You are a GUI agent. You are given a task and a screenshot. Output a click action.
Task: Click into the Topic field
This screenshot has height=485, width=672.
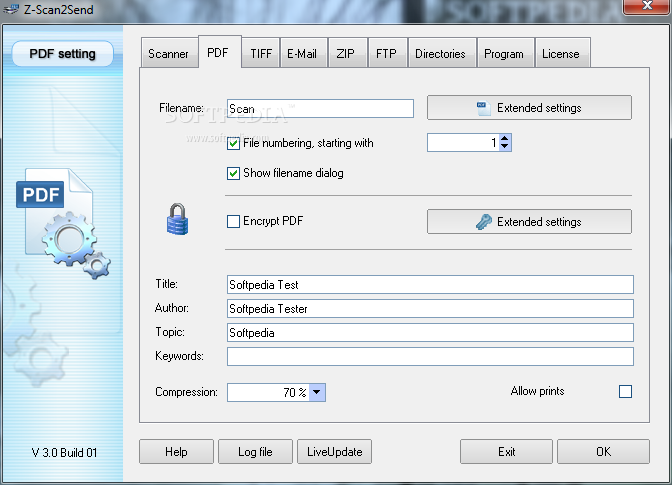coord(430,332)
